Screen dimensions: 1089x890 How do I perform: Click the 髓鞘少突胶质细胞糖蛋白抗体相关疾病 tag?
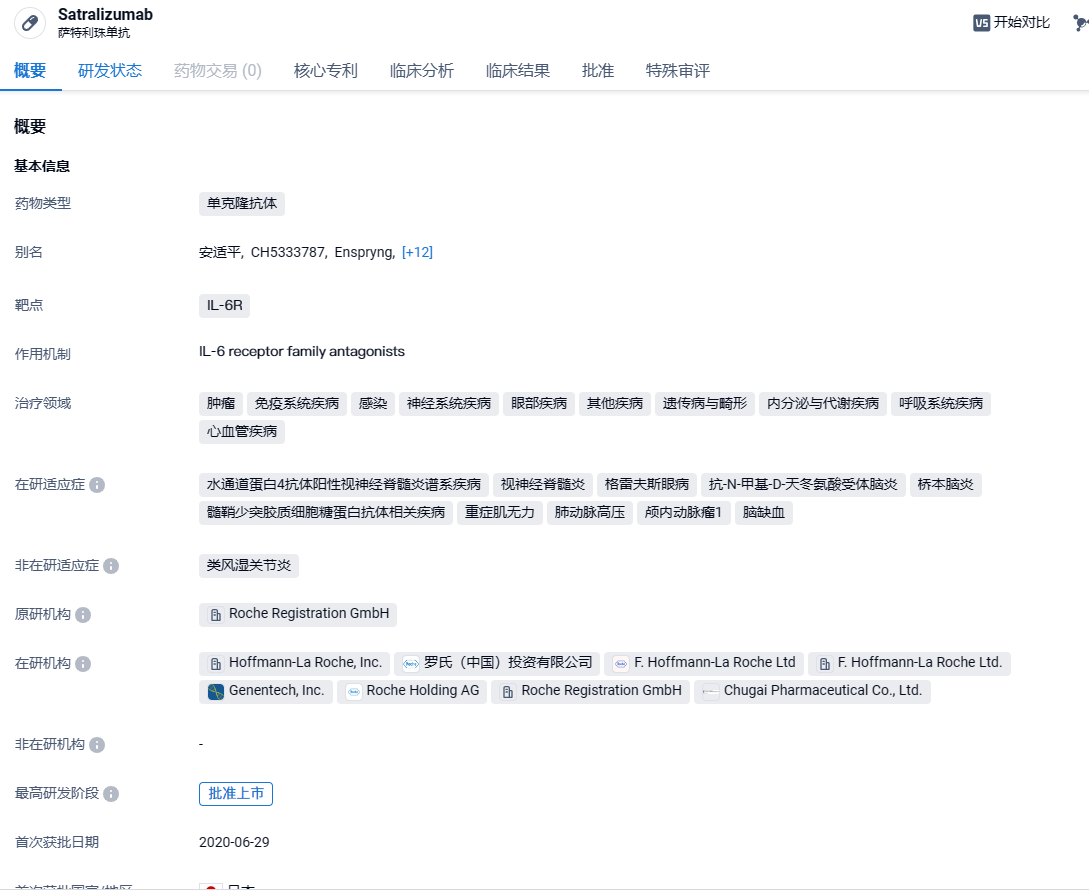pos(326,513)
